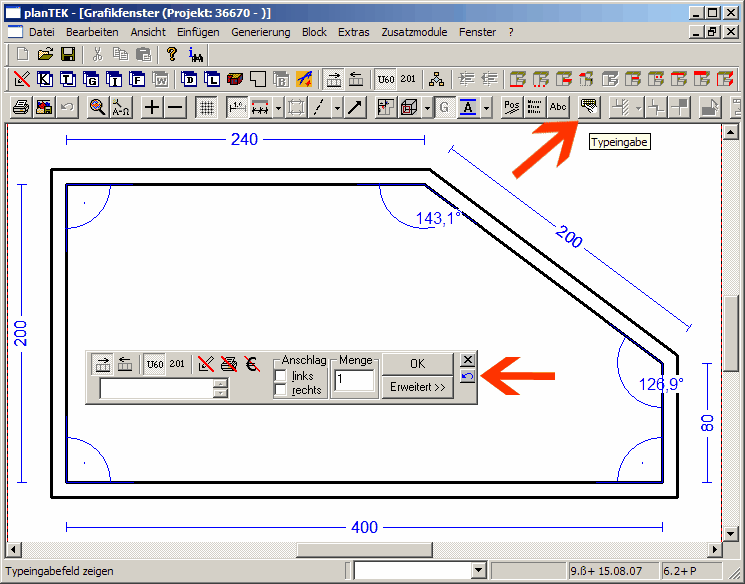
Task: Click the blue undo arrow in floating panel
Action: (468, 376)
